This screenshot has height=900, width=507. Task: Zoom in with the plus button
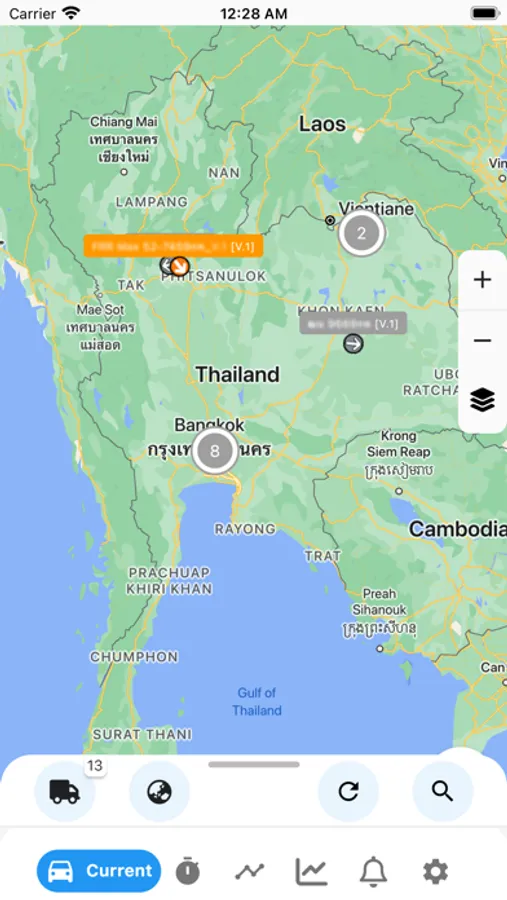tap(482, 280)
